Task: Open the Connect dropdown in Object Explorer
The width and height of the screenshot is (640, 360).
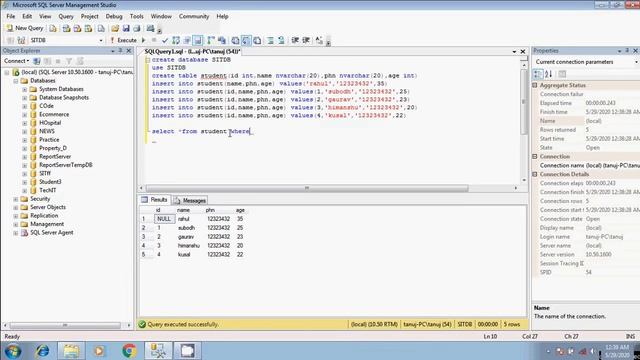Action: click(16, 61)
